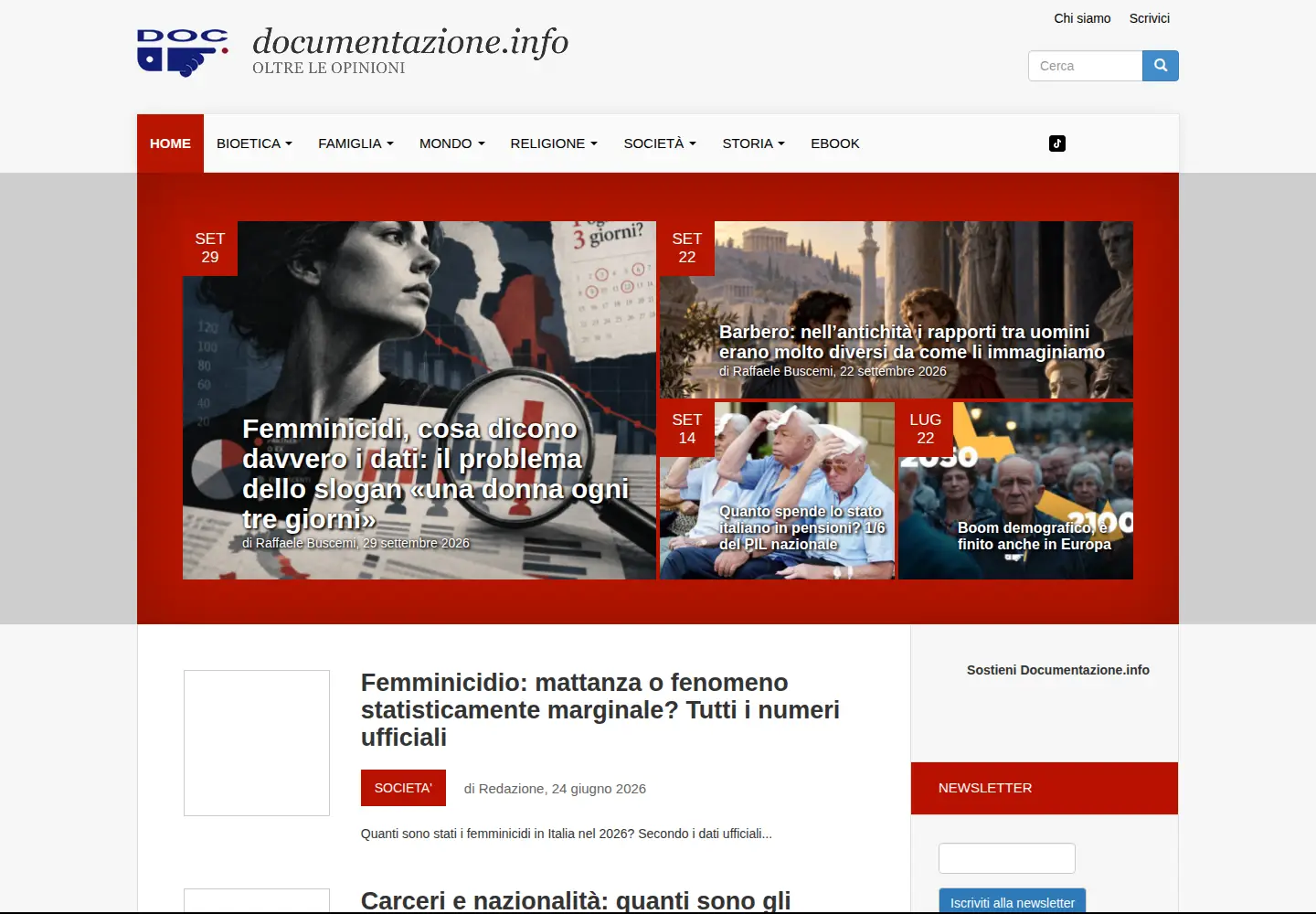Open the Boom demografico article tile

point(1034,536)
